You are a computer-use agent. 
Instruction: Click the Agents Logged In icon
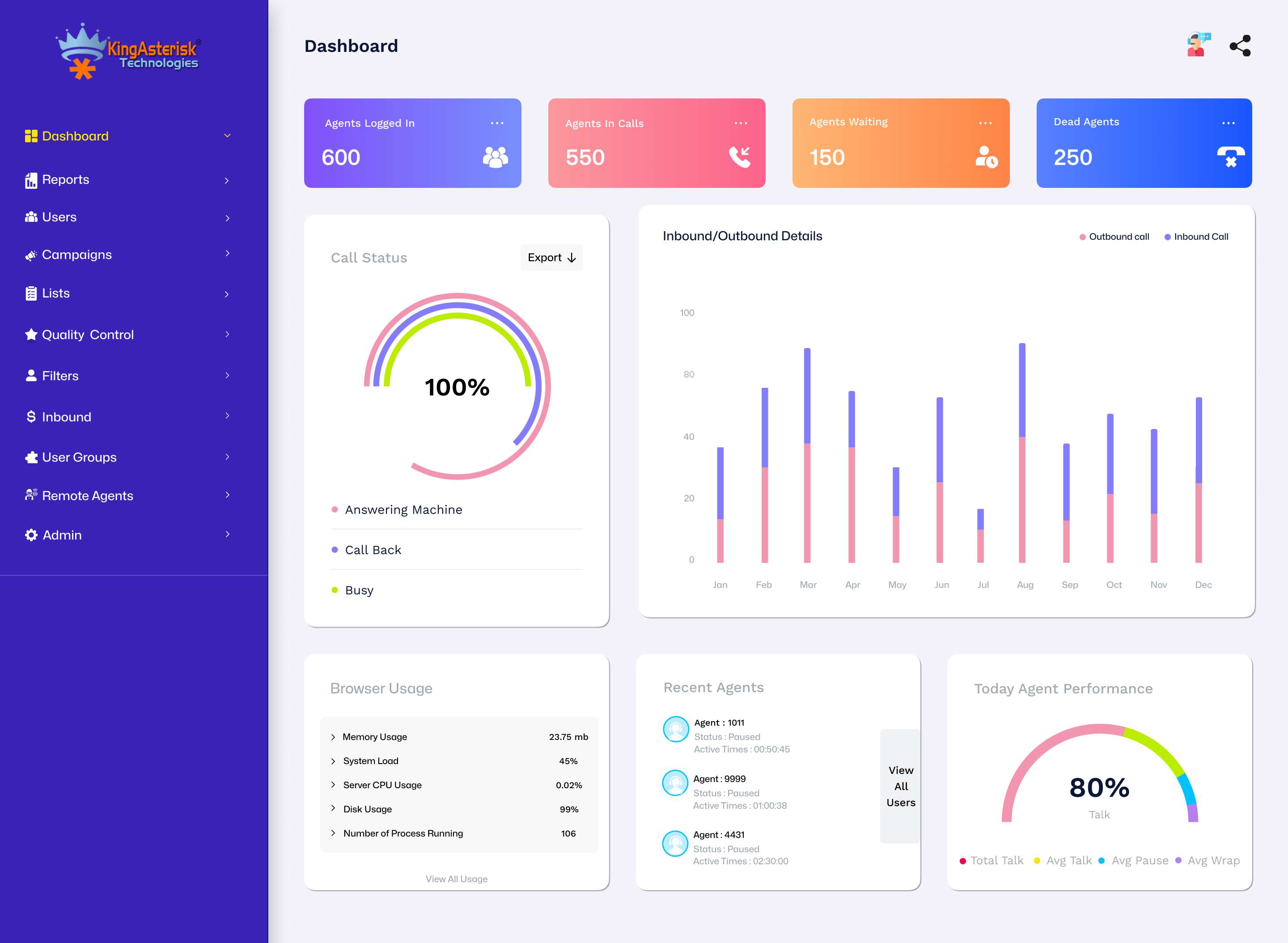click(x=495, y=156)
